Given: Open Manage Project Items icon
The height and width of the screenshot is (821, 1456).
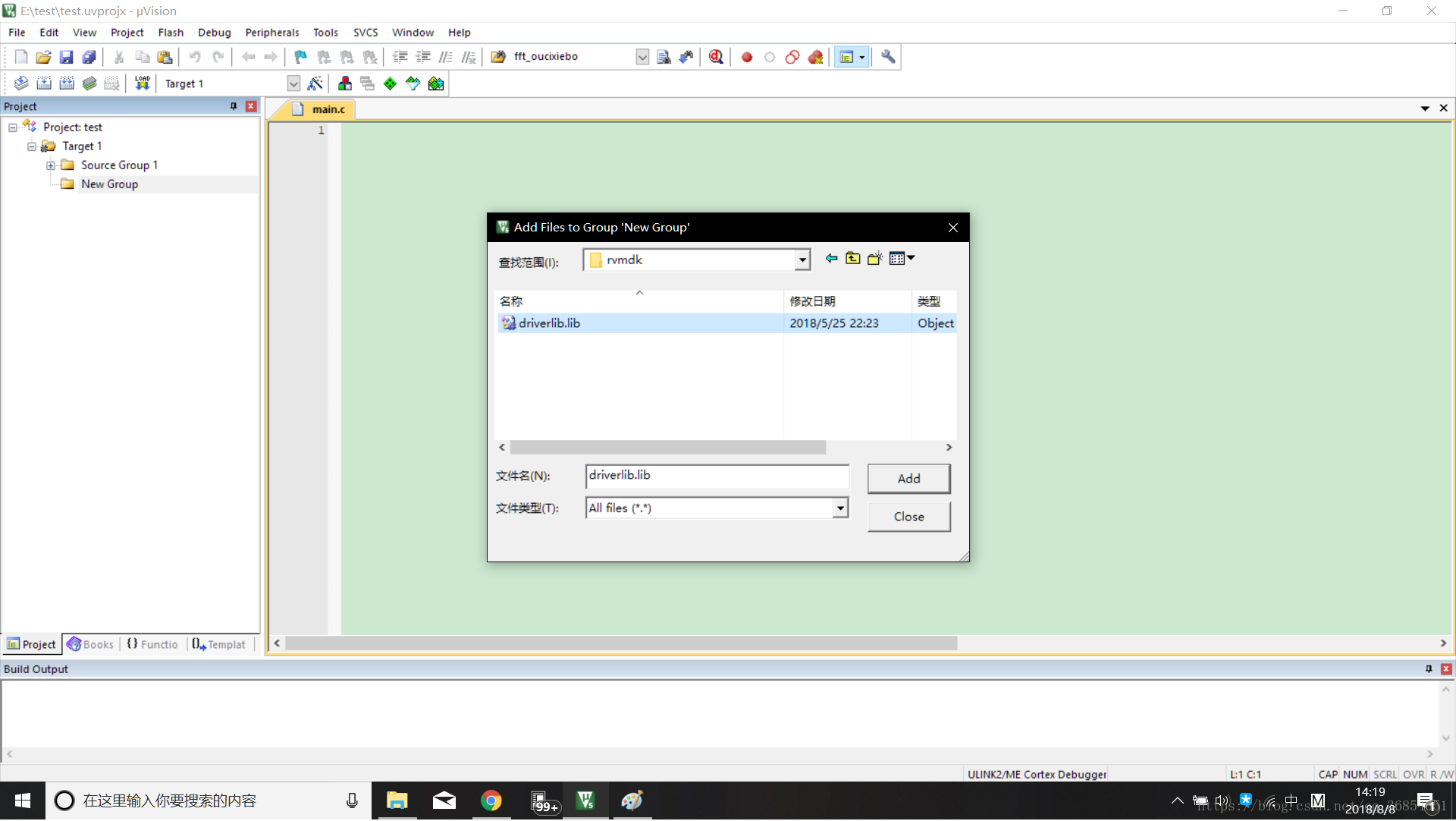Looking at the screenshot, I should tap(345, 83).
